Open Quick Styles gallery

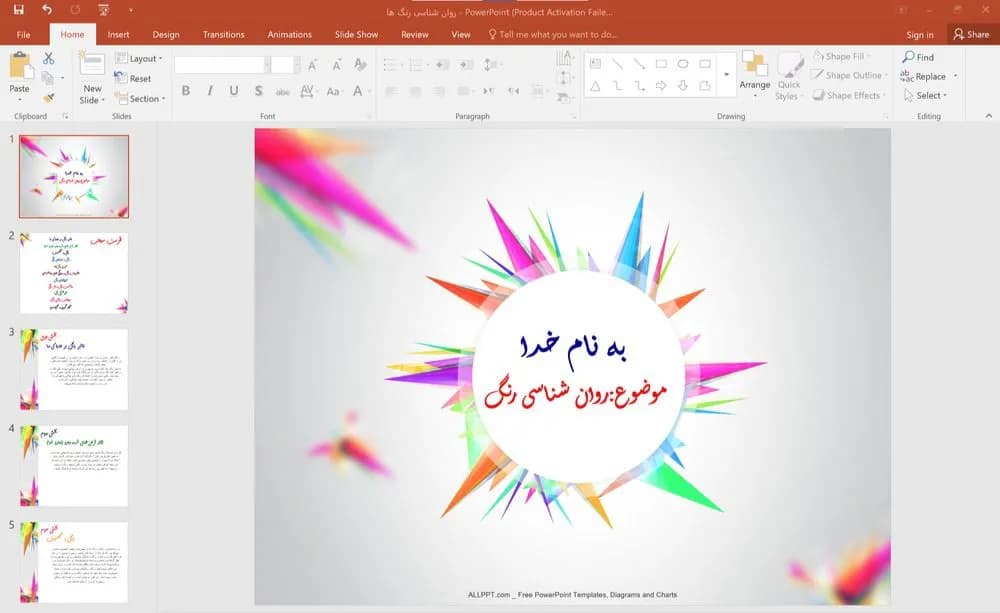pos(789,76)
